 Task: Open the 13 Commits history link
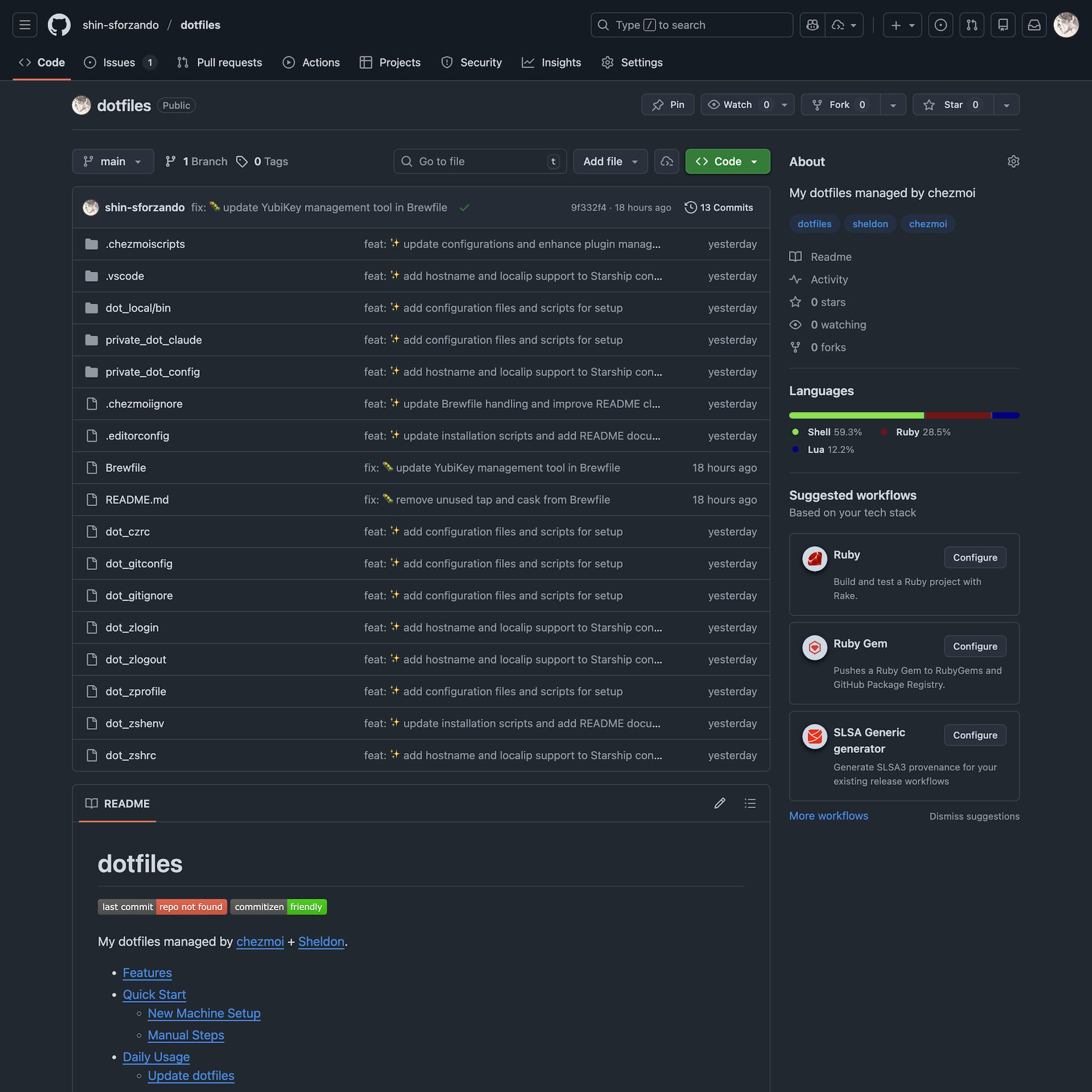[719, 208]
